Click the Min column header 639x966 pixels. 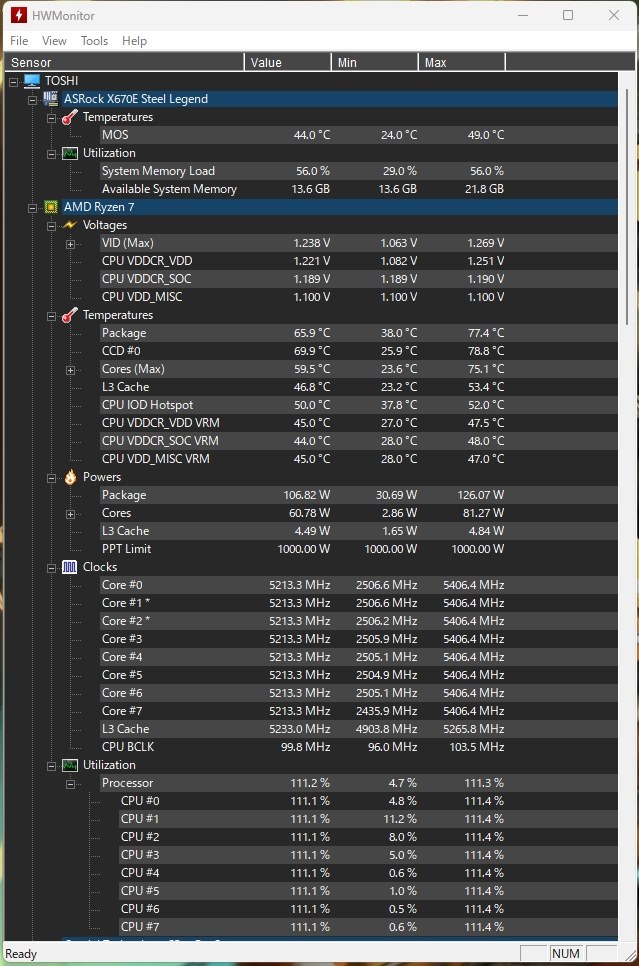(x=375, y=62)
